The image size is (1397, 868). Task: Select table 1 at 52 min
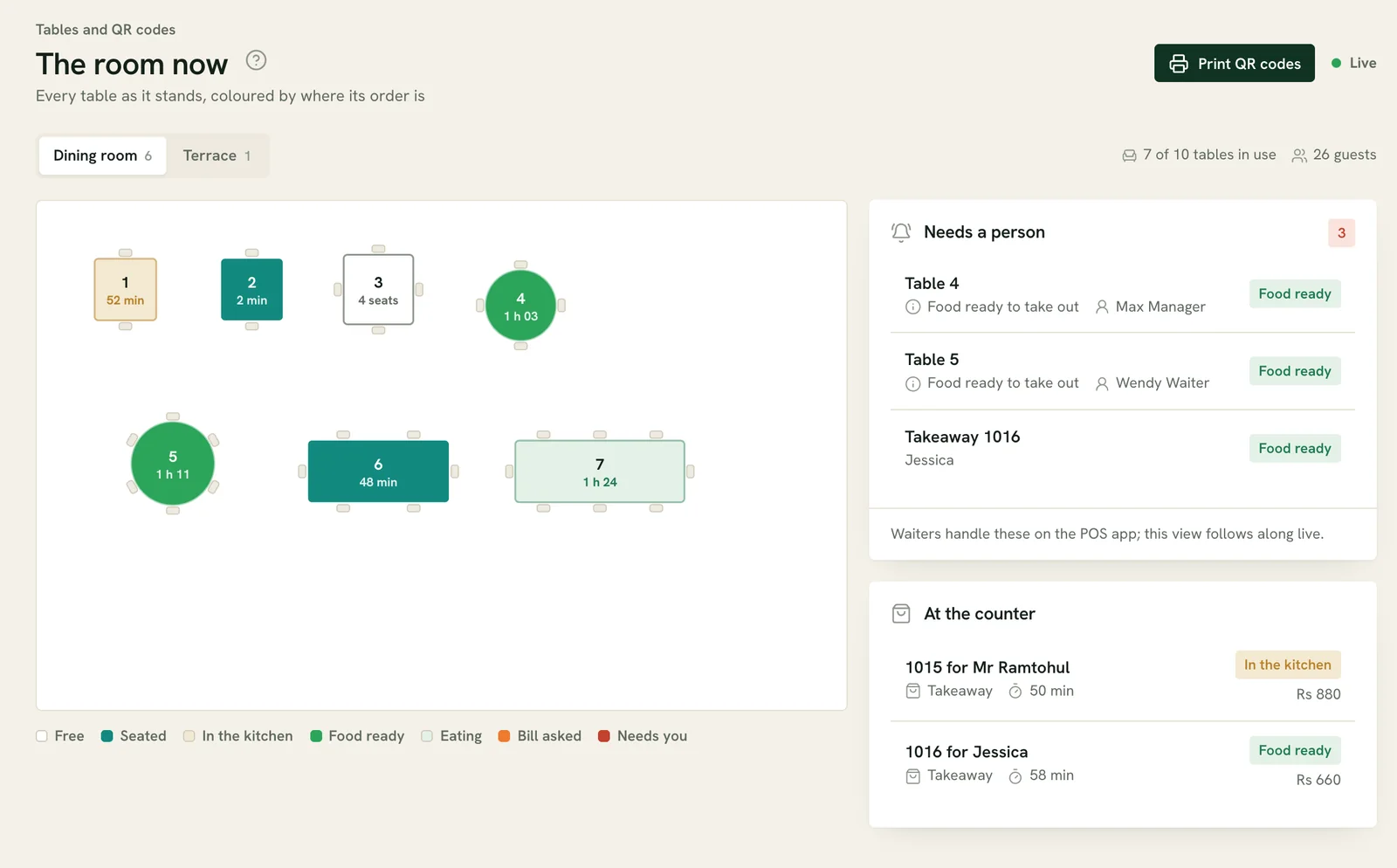pyautogui.click(x=126, y=290)
